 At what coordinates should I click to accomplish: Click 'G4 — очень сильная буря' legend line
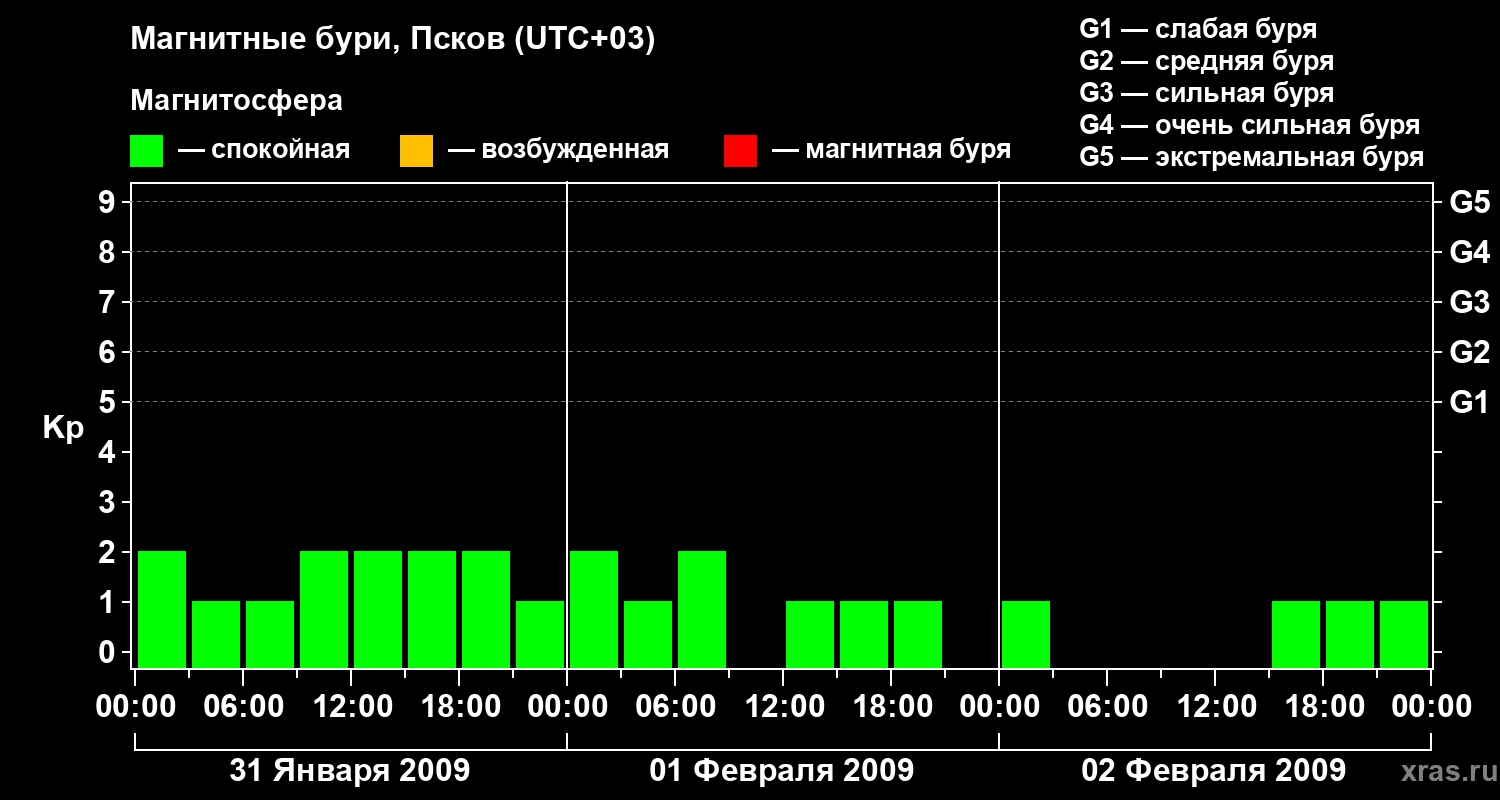click(x=1250, y=125)
